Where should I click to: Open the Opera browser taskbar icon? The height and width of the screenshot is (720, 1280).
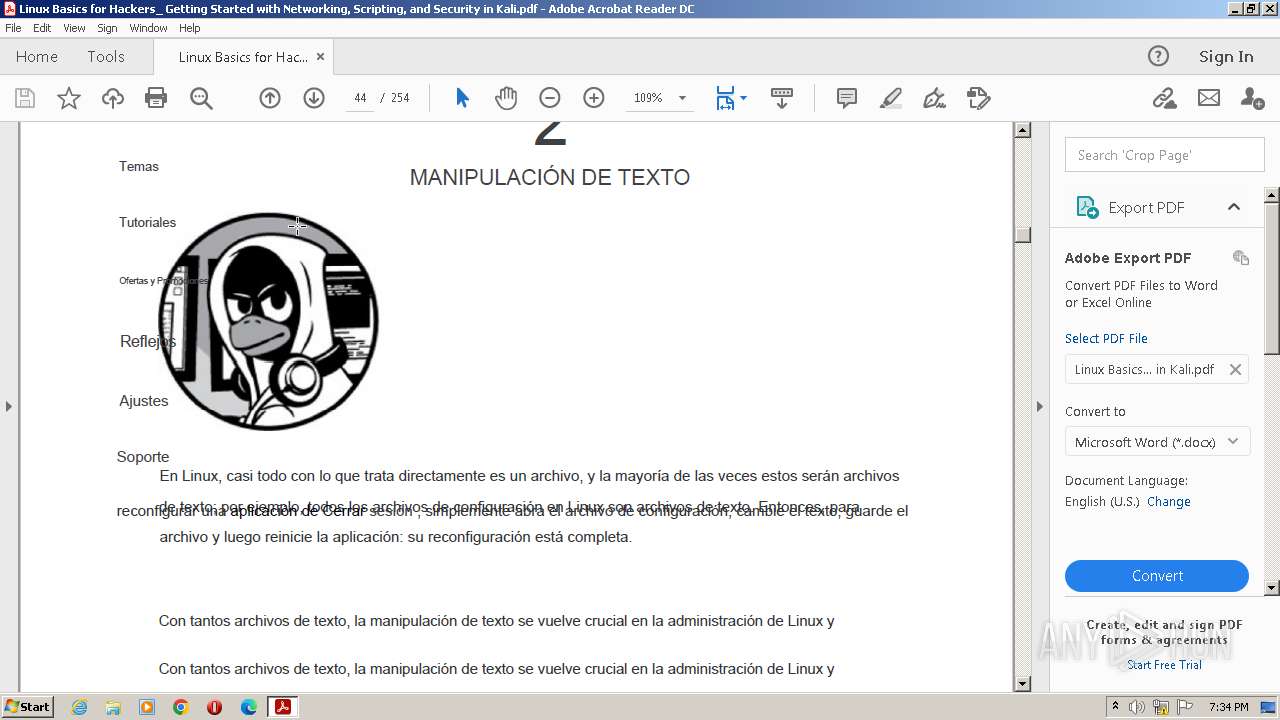point(215,707)
